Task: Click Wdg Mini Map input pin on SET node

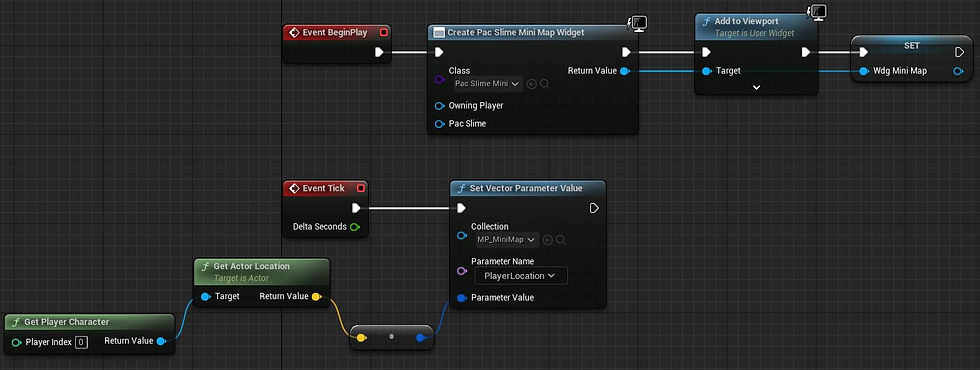Action: pos(864,71)
